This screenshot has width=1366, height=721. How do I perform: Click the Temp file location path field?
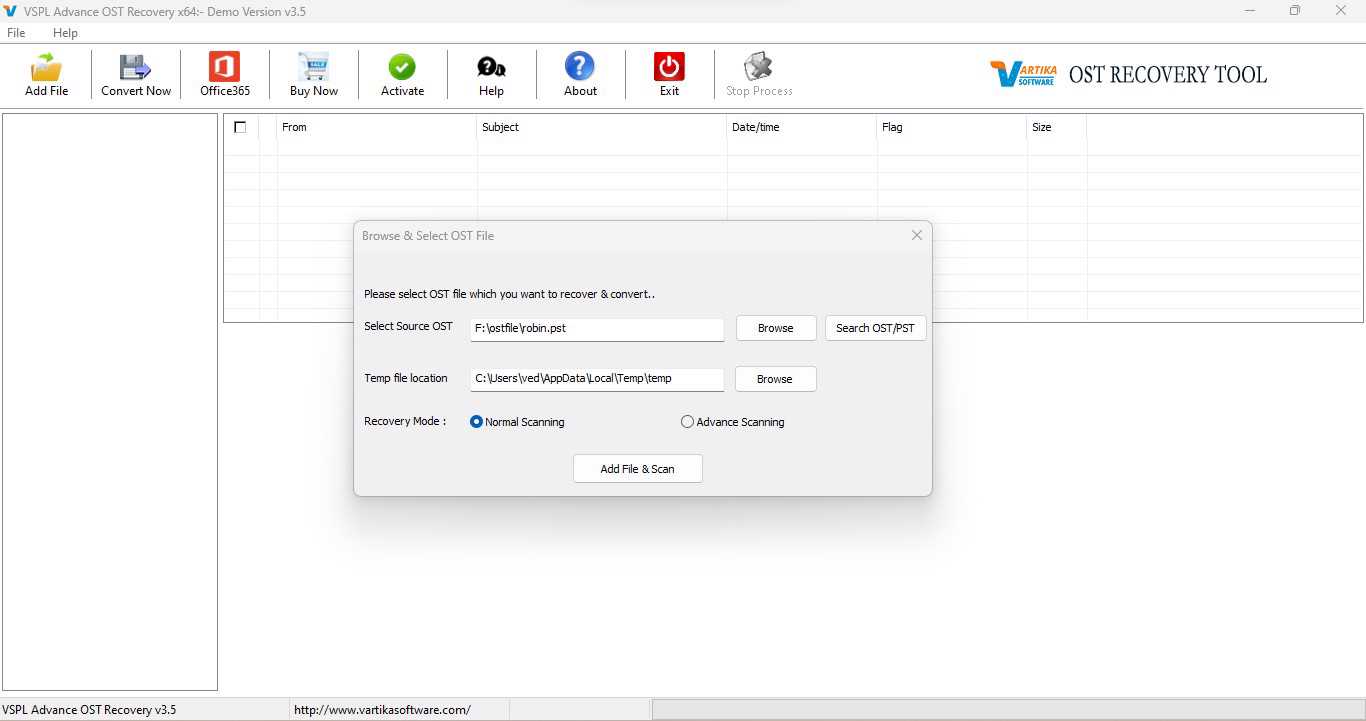597,379
